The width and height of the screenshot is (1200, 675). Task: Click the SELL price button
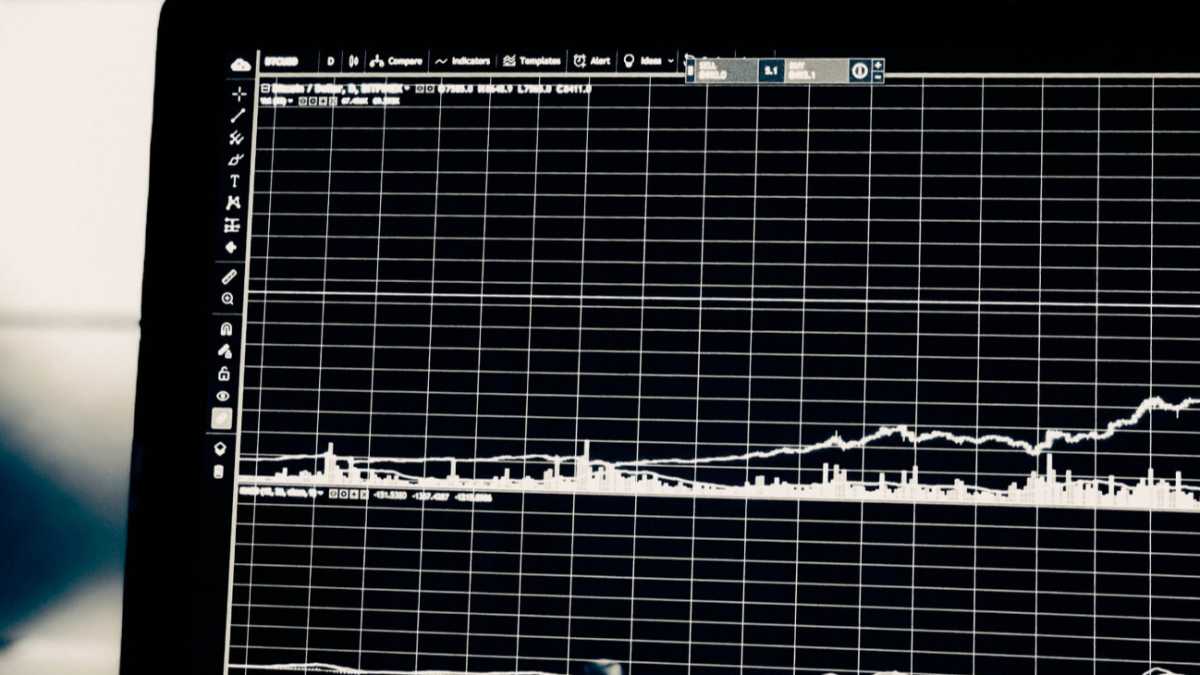click(x=725, y=70)
